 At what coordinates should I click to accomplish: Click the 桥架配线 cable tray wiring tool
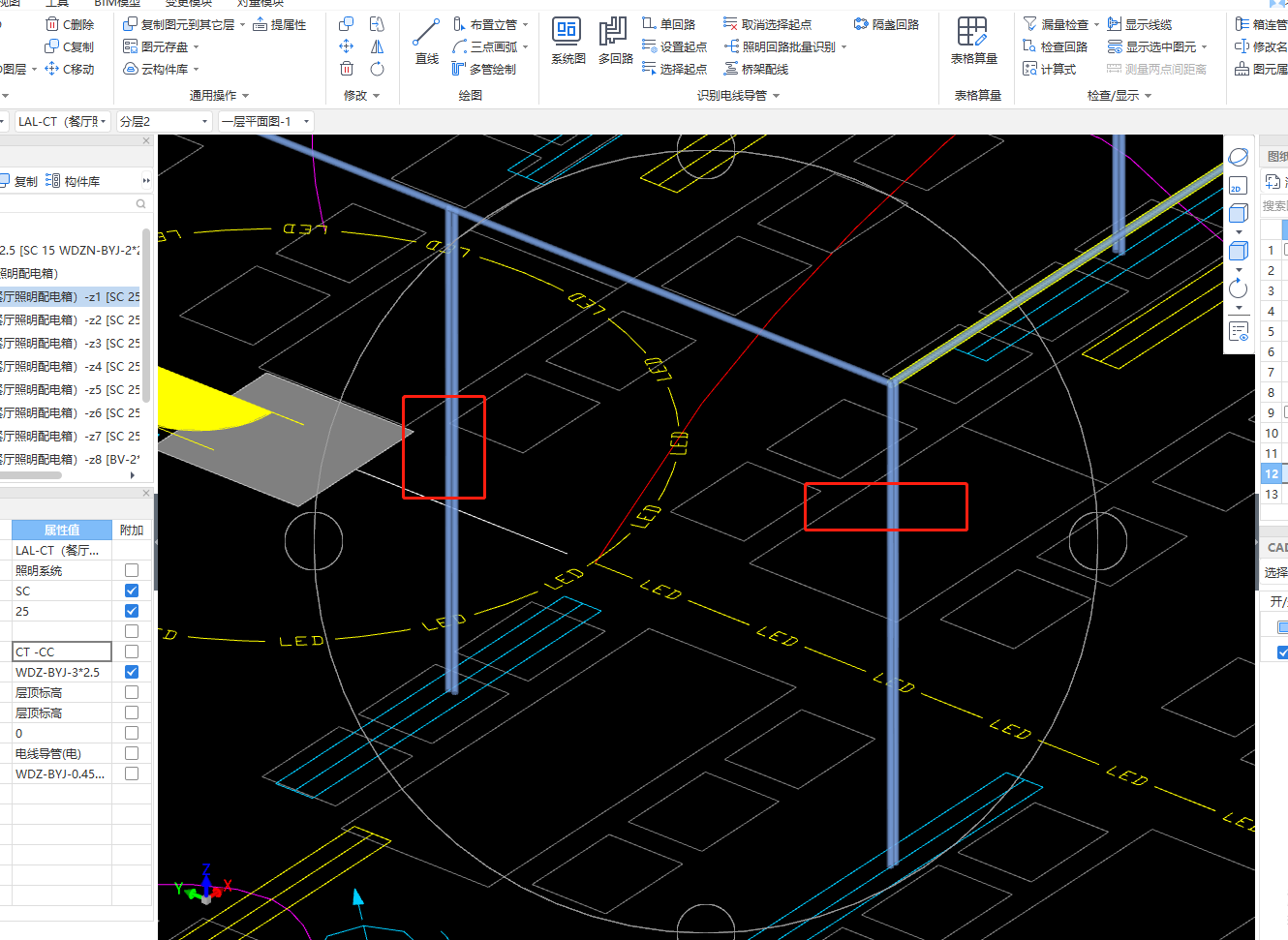click(x=756, y=69)
